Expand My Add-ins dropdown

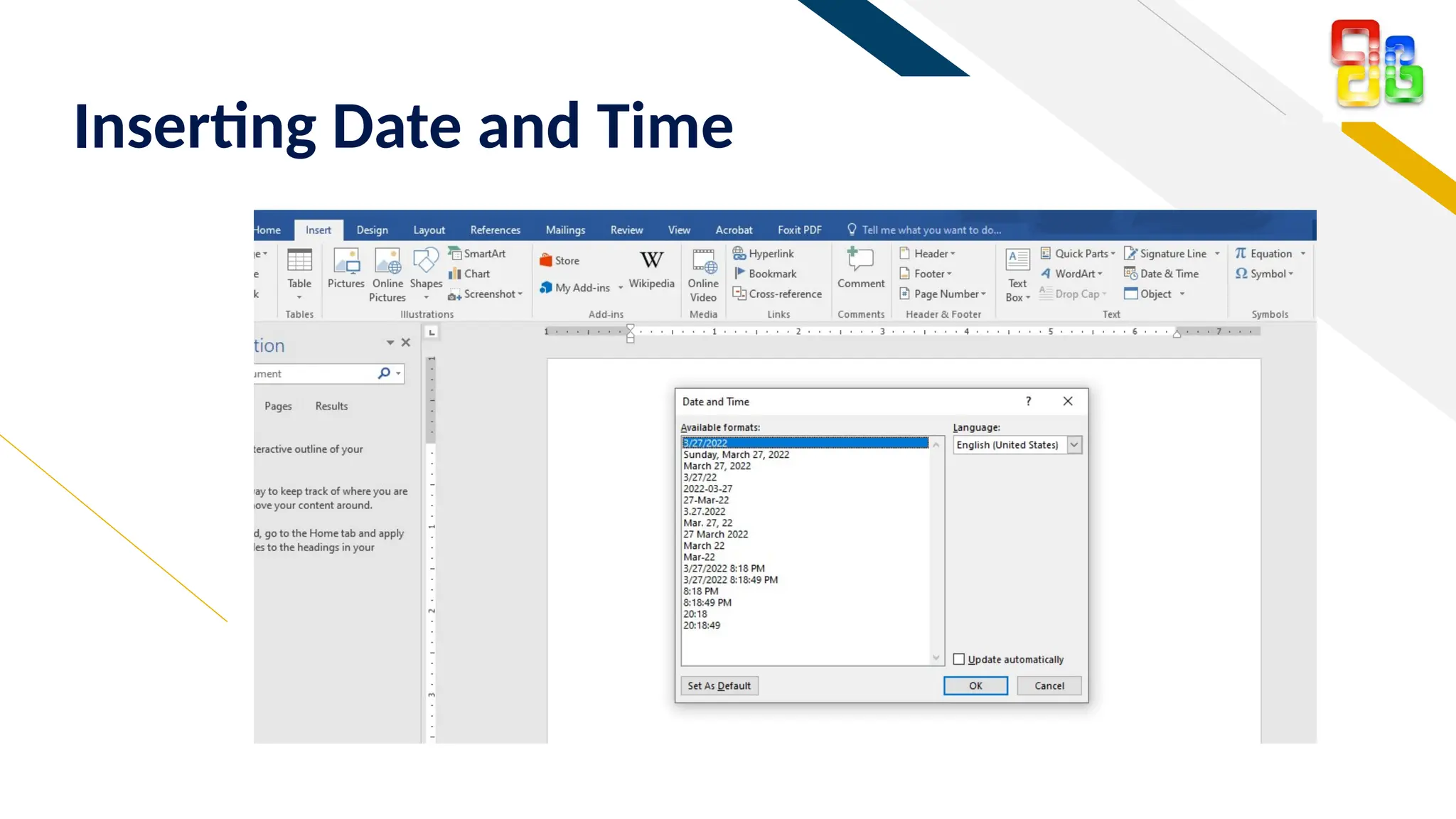point(621,288)
